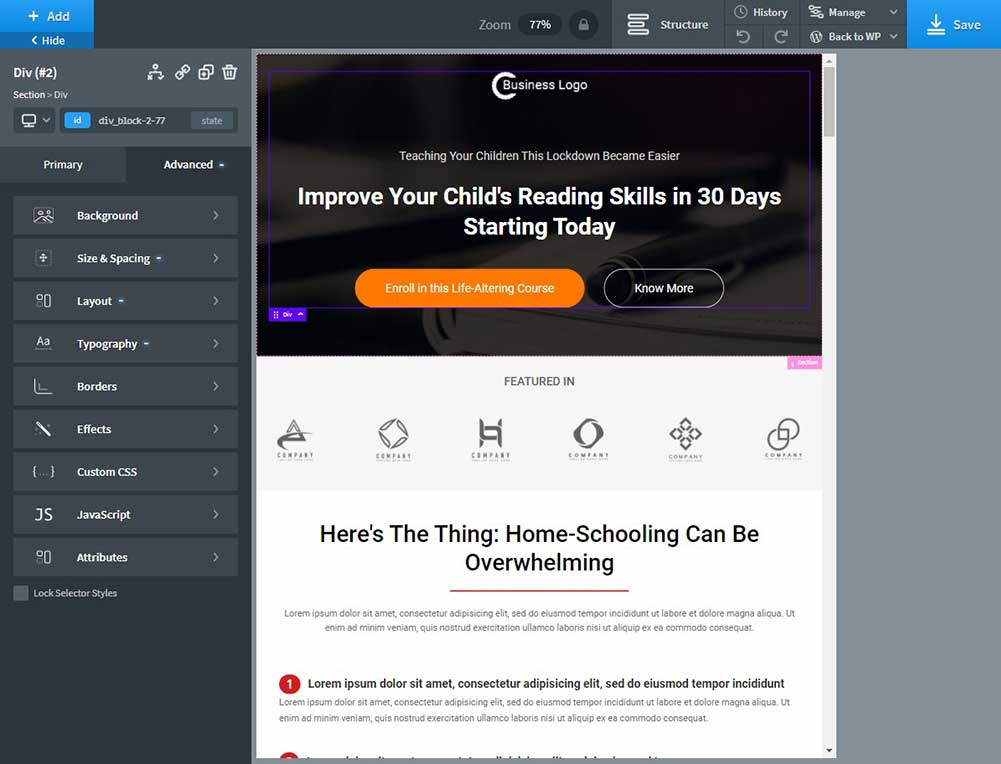Expand Typography chevron arrow

[216, 343]
